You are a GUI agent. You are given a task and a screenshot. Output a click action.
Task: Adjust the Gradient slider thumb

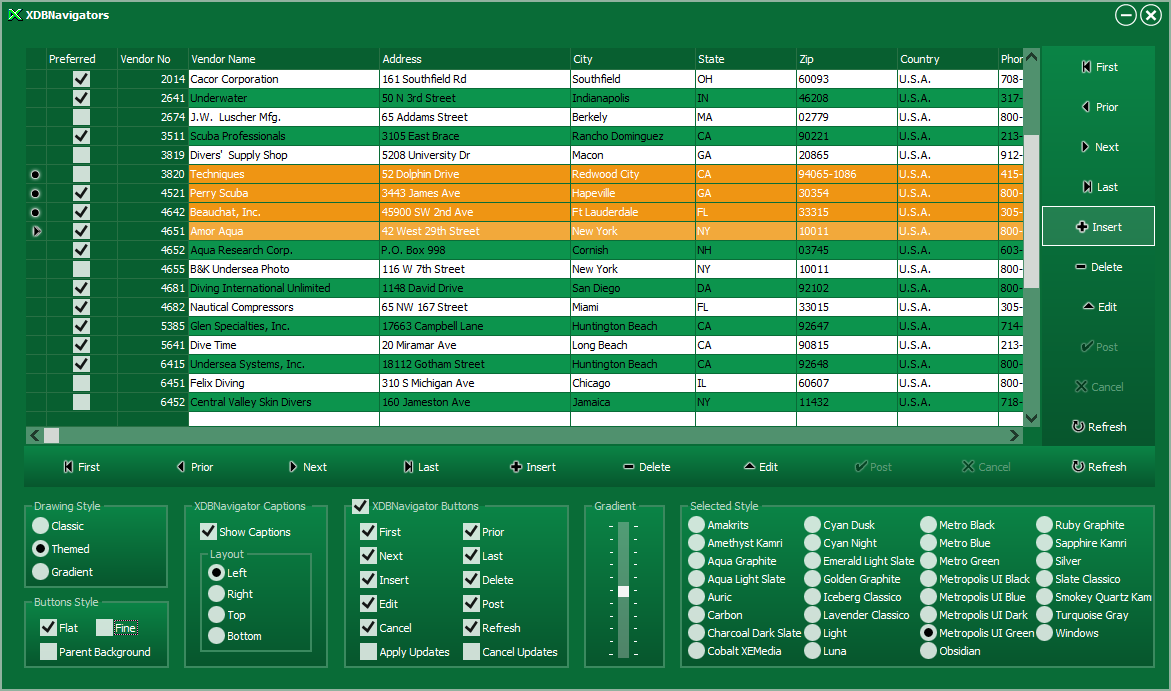(624, 591)
